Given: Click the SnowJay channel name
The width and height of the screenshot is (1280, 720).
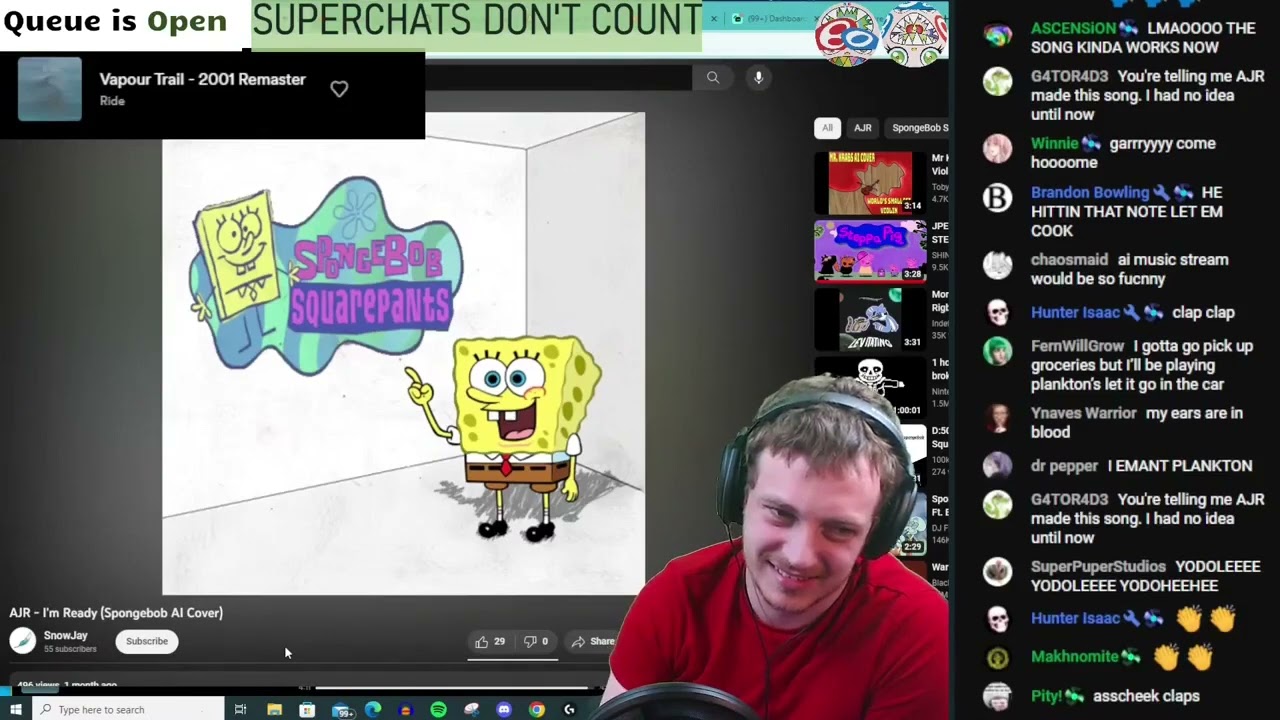Looking at the screenshot, I should tap(65, 635).
